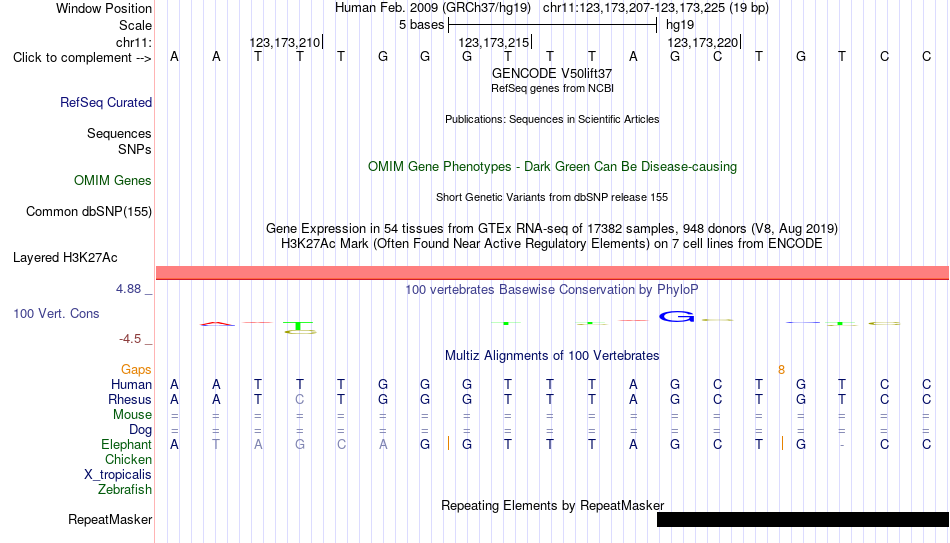950x543 pixels.
Task: Click the GENCODE V50lift37 track title
Action: [x=552, y=73]
